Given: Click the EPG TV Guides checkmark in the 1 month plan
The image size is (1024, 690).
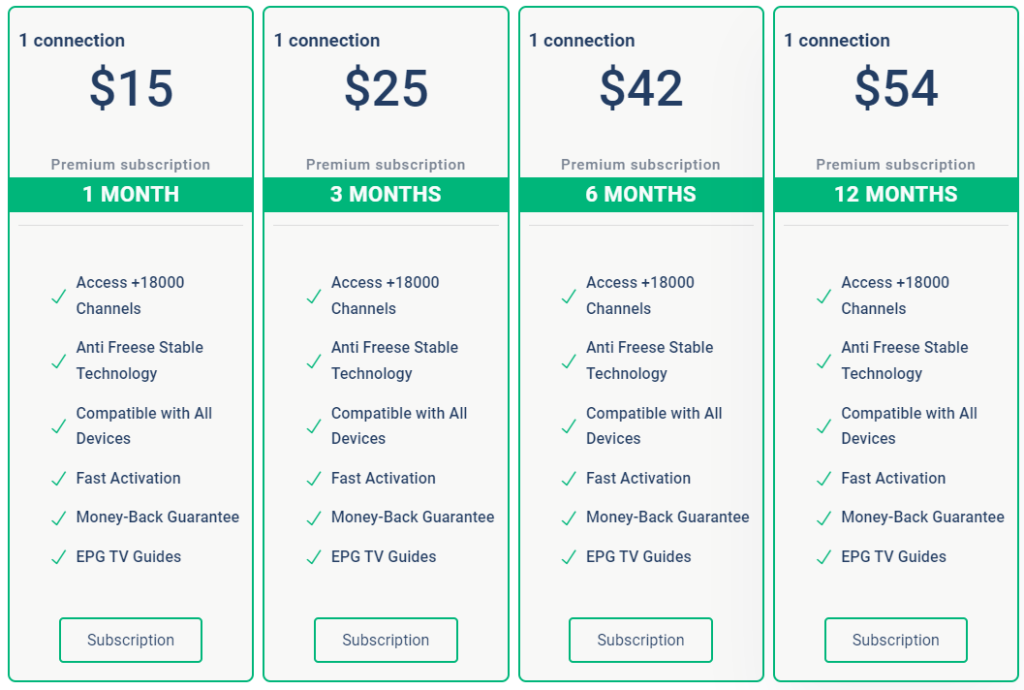Looking at the screenshot, I should pyautogui.click(x=59, y=557).
